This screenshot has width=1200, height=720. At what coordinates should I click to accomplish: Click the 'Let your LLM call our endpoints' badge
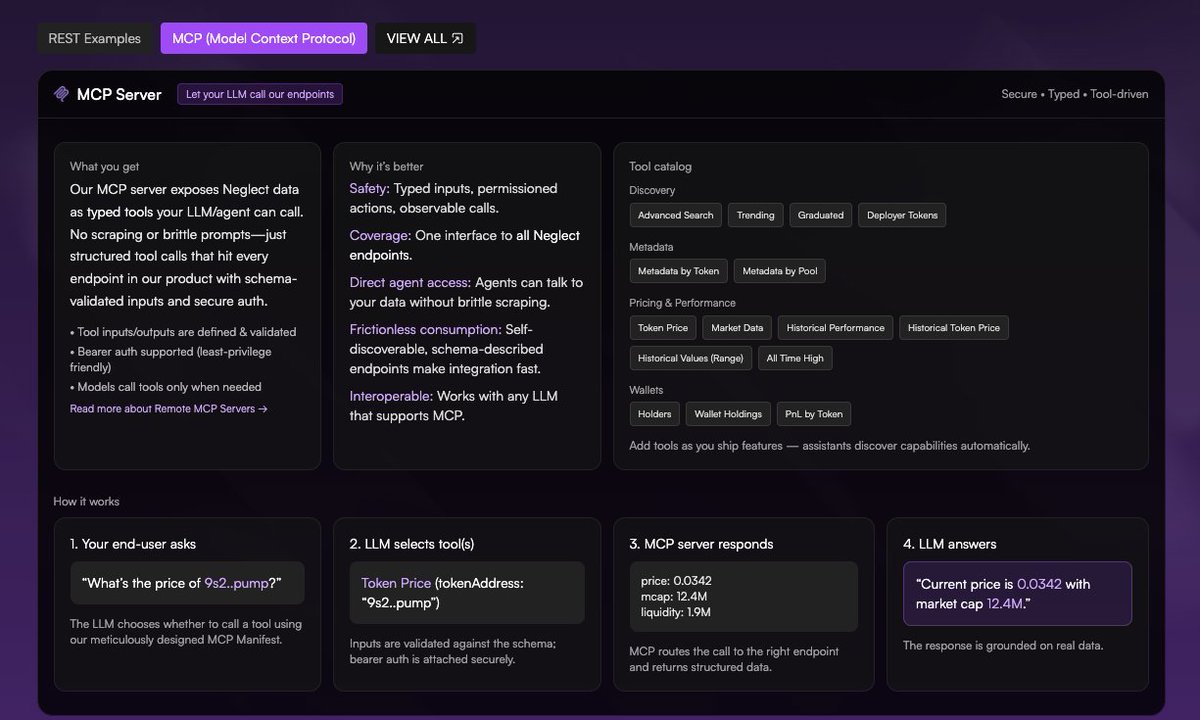click(260, 94)
